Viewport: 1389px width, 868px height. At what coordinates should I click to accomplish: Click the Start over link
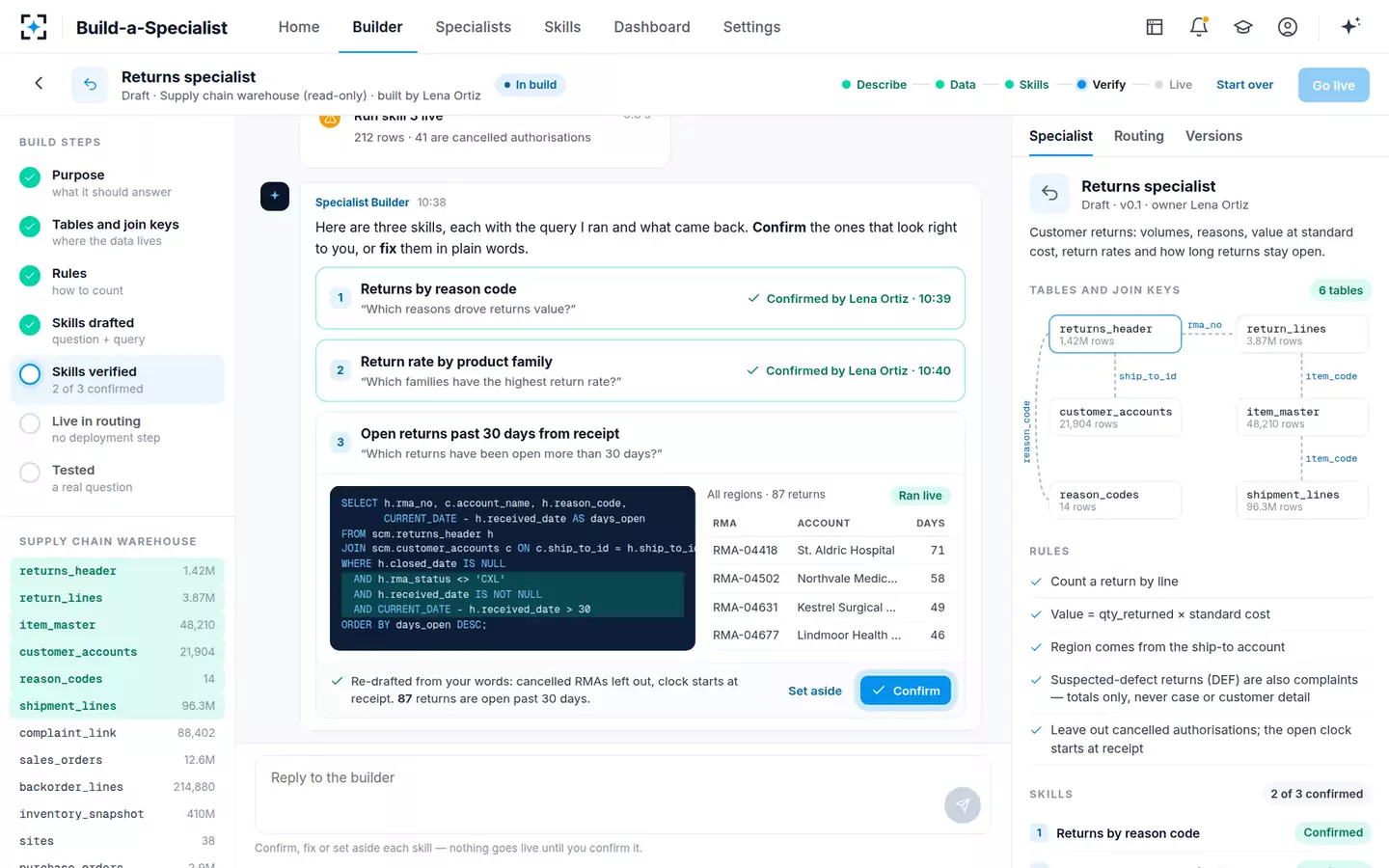point(1244,85)
